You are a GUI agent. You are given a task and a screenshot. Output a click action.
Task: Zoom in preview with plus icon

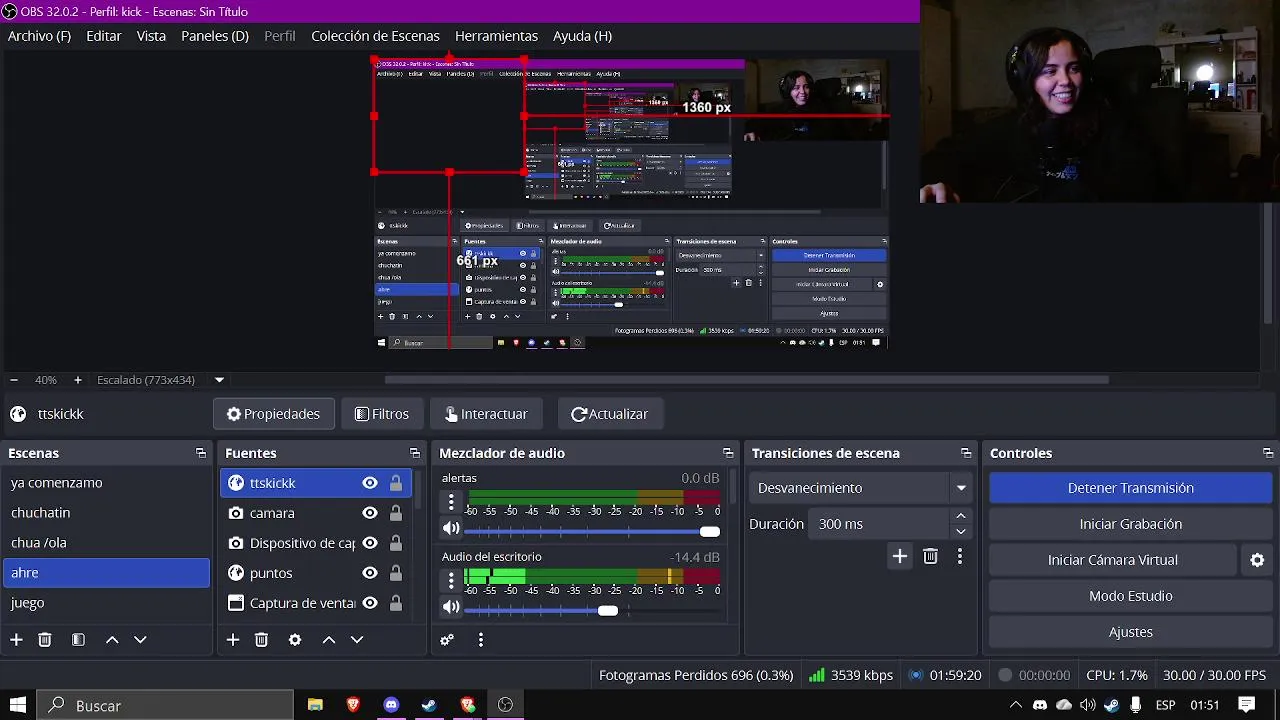[x=78, y=380]
